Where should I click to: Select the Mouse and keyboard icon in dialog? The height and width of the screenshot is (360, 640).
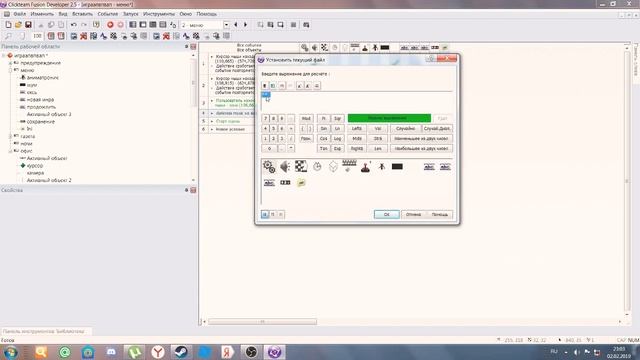(x=349, y=167)
